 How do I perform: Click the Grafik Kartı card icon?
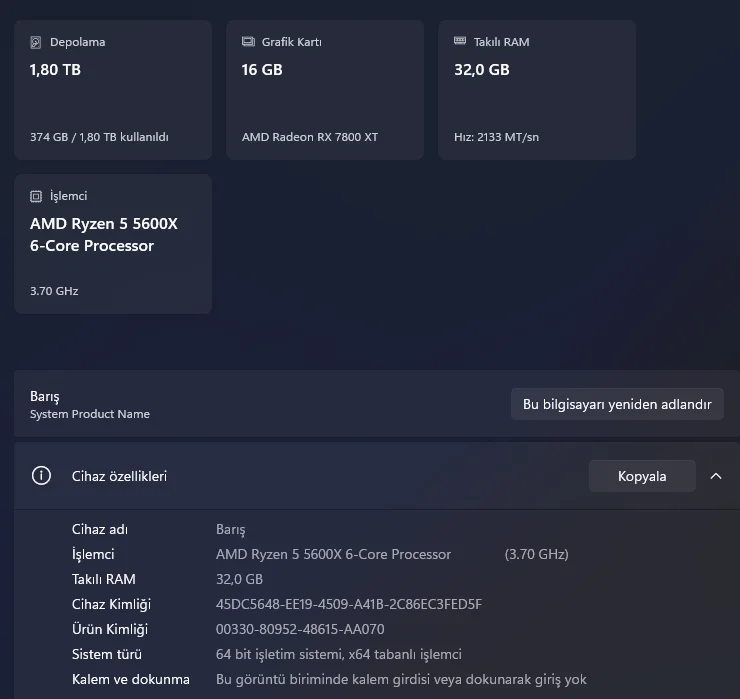point(248,42)
